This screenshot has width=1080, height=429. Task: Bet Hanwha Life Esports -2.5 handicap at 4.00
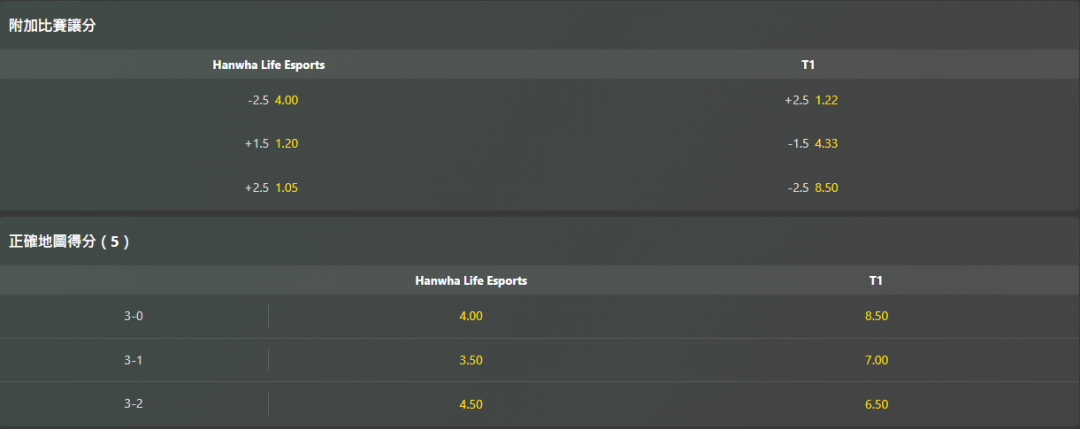pos(272,100)
